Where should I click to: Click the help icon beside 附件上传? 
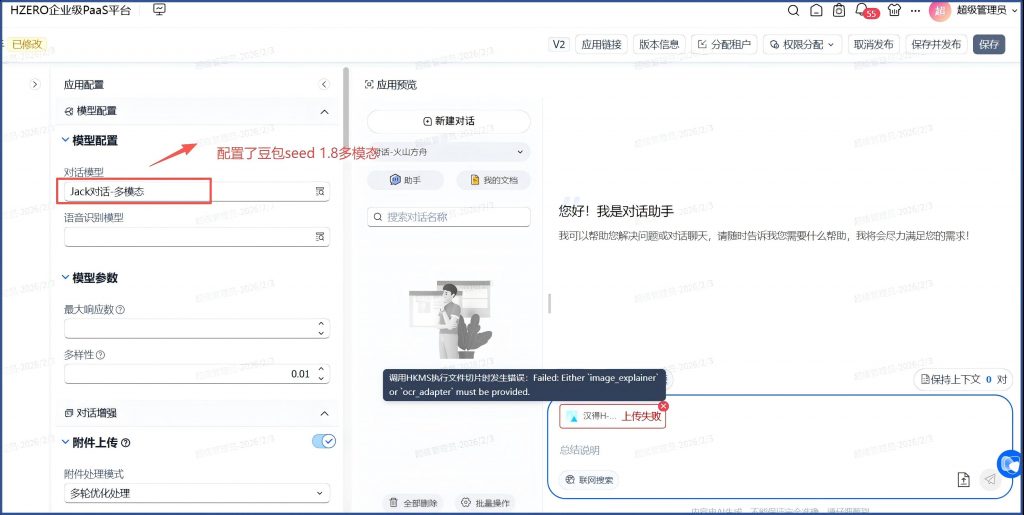(126, 443)
